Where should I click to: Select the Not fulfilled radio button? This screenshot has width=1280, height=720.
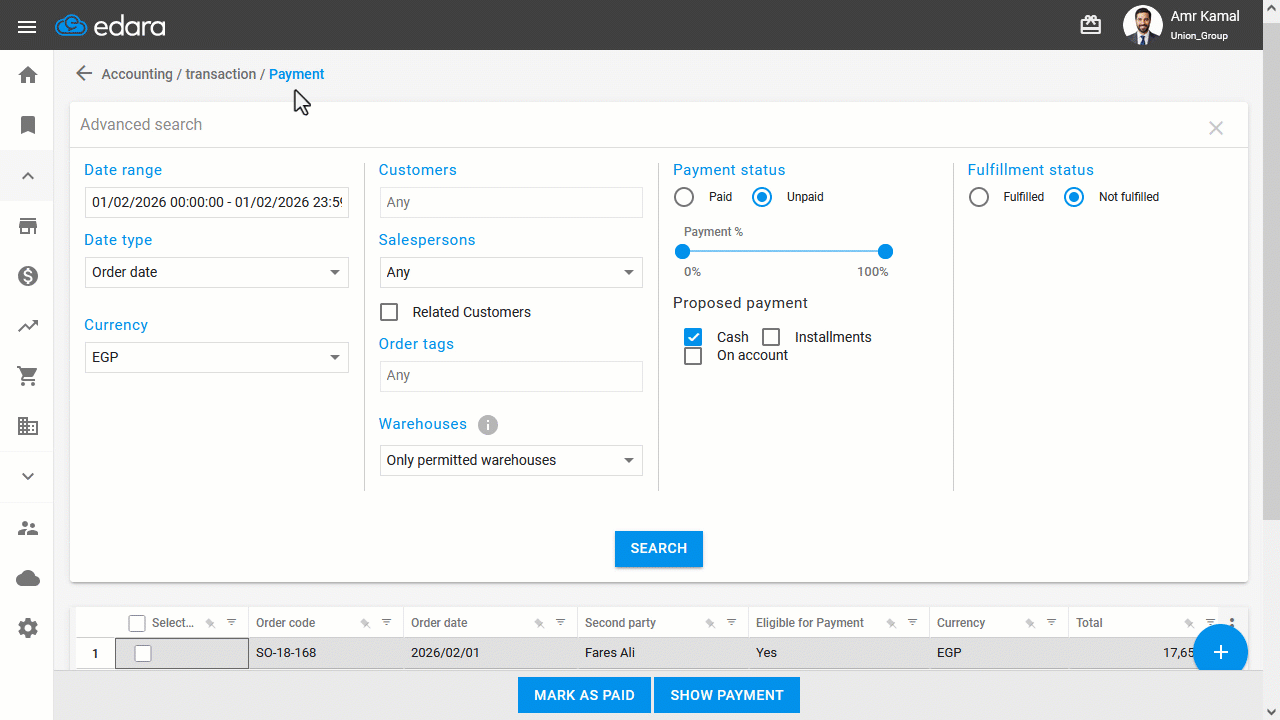1074,197
